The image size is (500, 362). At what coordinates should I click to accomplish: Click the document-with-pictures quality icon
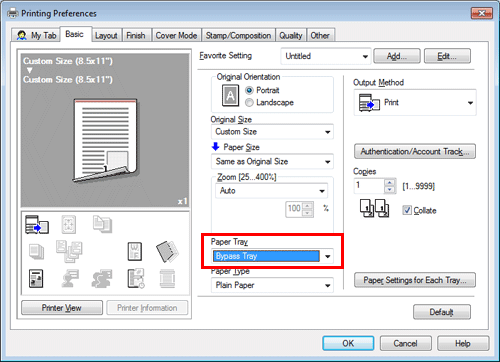pos(36,279)
